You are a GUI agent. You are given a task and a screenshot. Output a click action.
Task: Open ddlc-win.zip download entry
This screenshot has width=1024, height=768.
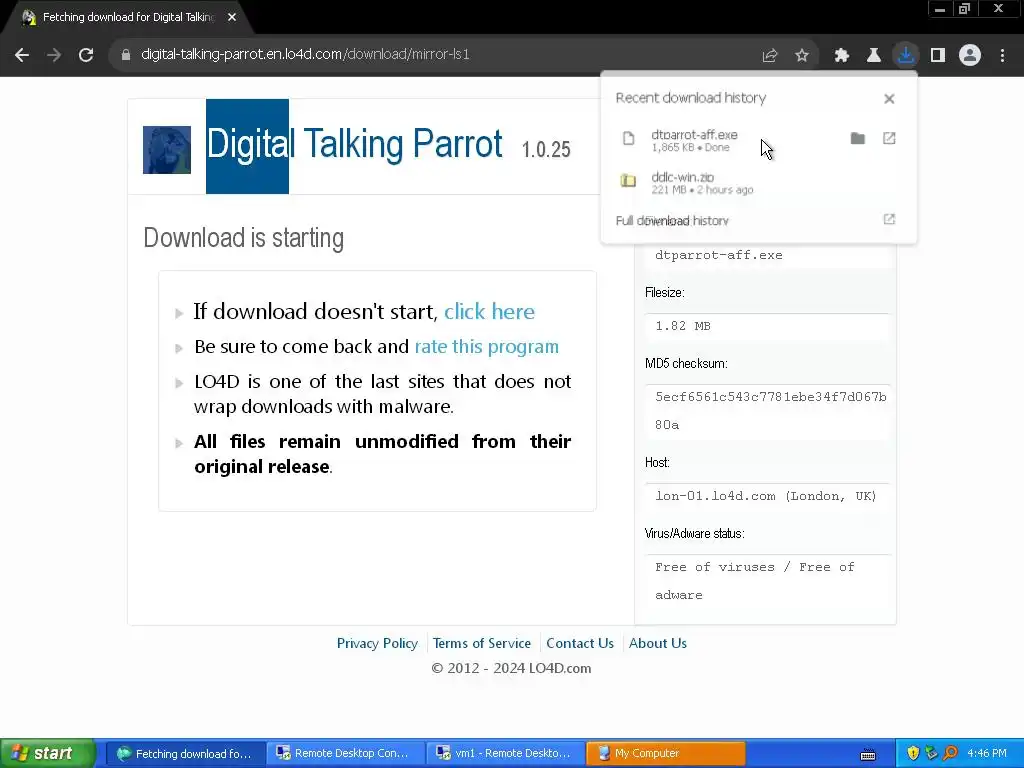pyautogui.click(x=758, y=183)
